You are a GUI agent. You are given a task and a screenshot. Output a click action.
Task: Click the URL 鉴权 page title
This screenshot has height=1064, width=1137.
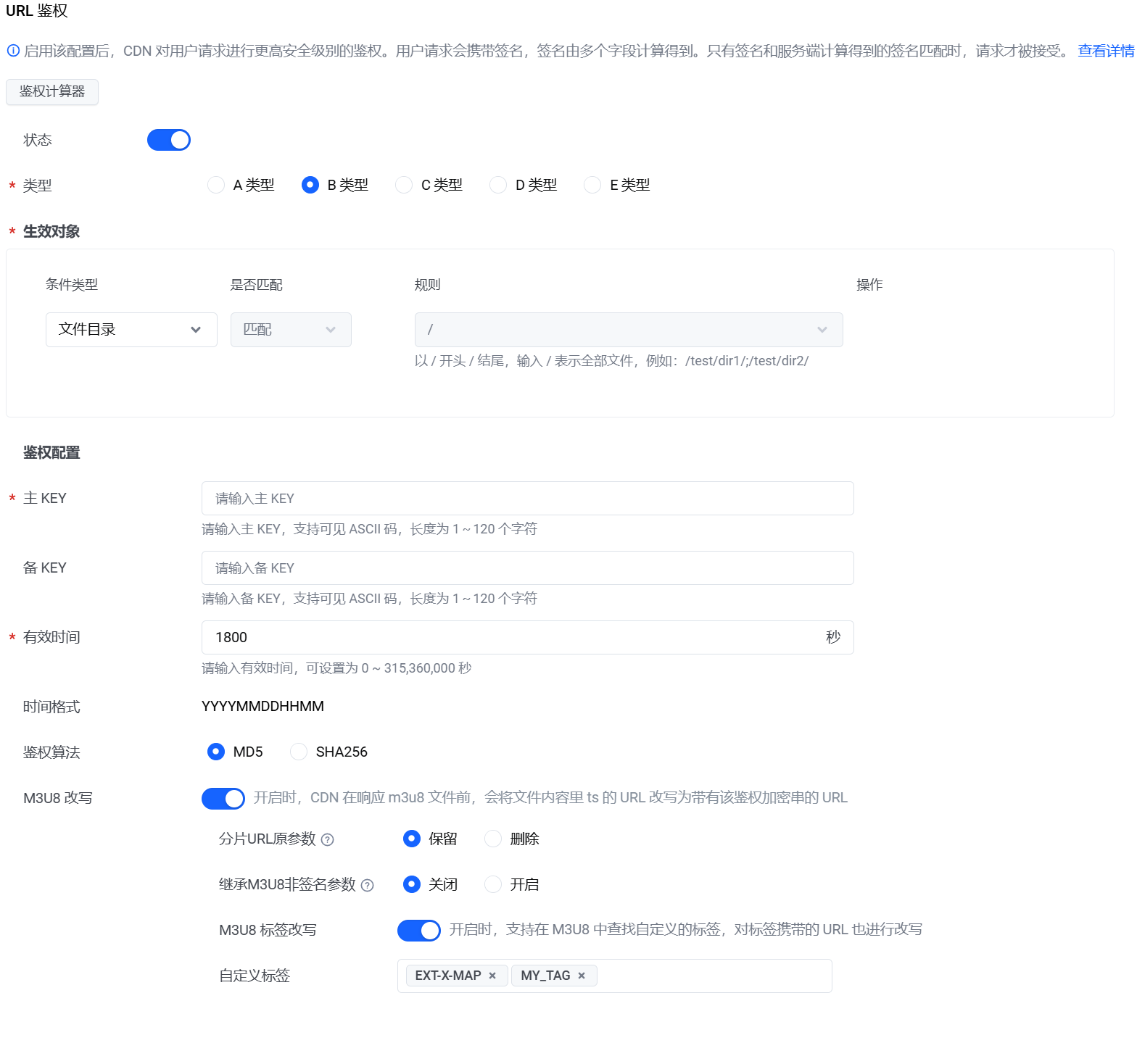[x=37, y=11]
